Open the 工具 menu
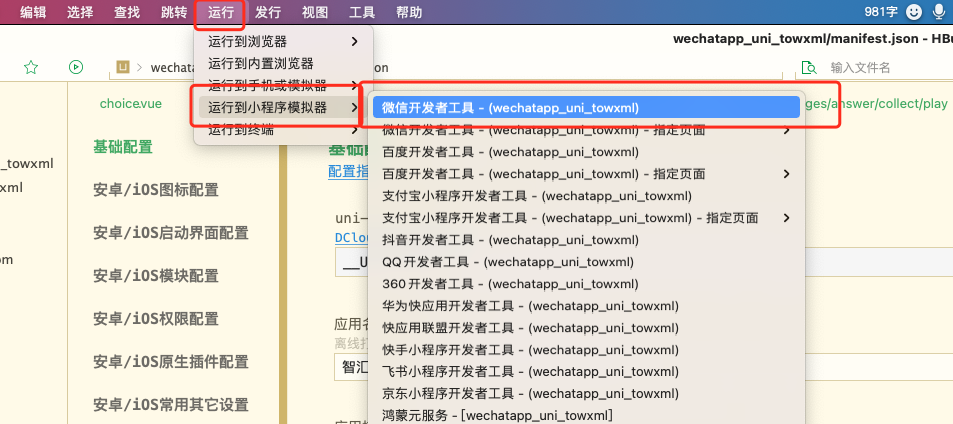The width and height of the screenshot is (953, 424). 362,12
